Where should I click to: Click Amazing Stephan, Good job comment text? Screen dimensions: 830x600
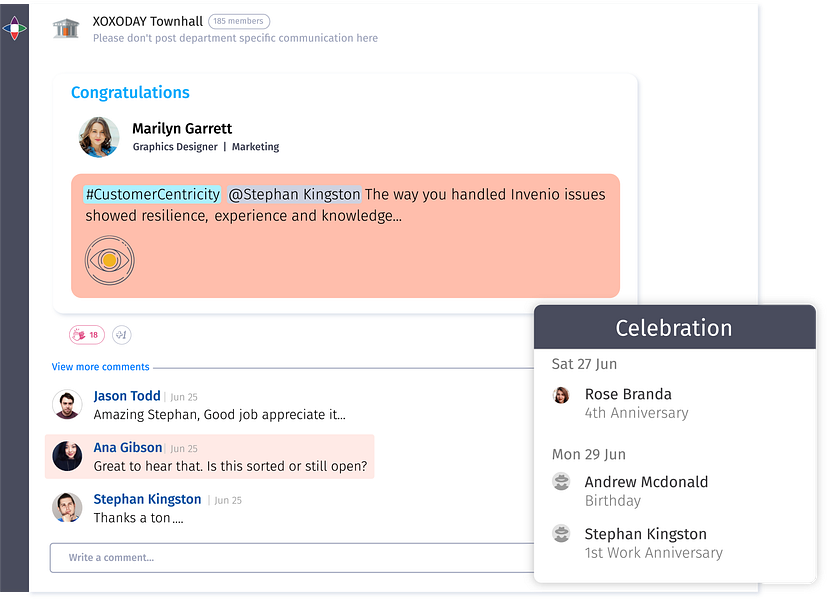(220, 415)
